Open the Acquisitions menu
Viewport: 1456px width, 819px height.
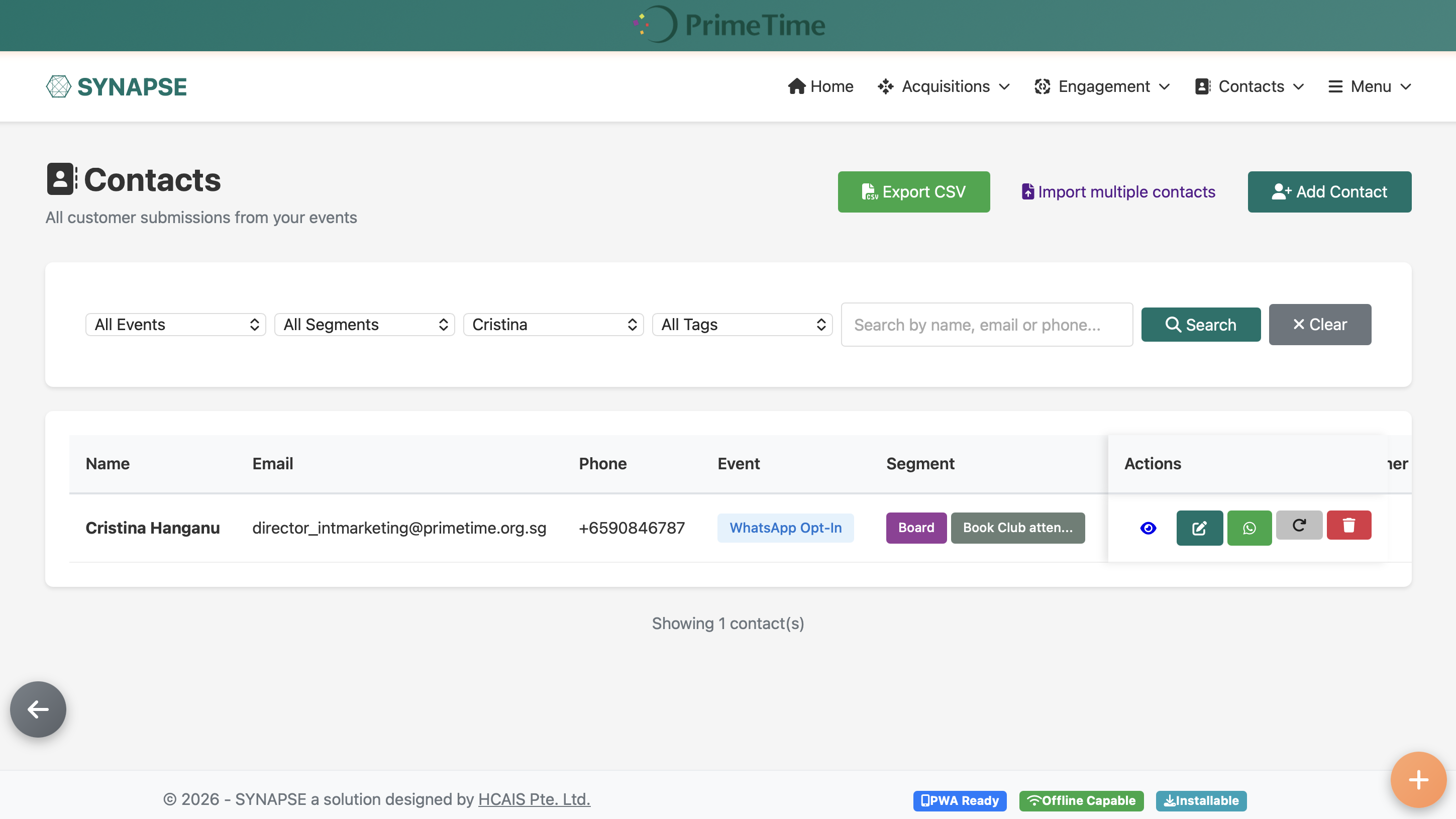pos(944,86)
